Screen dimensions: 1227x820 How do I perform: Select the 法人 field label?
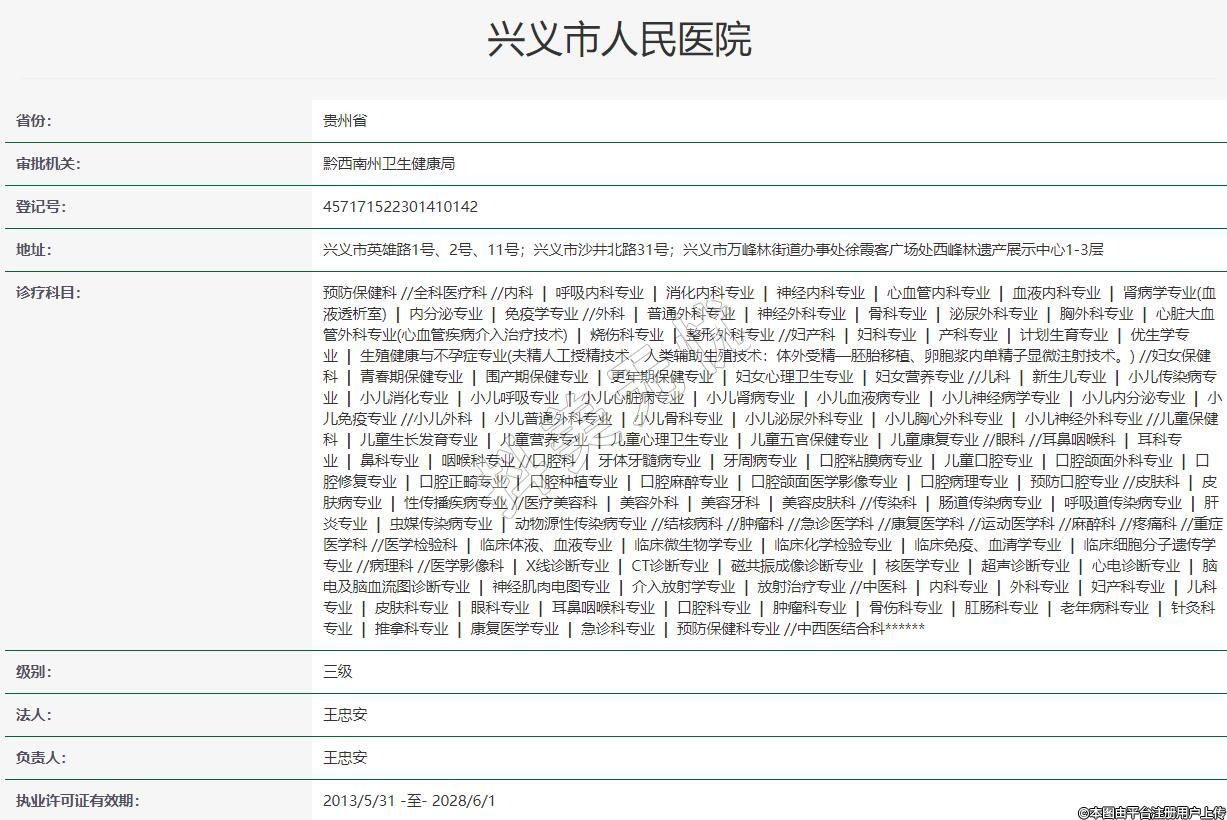33,715
